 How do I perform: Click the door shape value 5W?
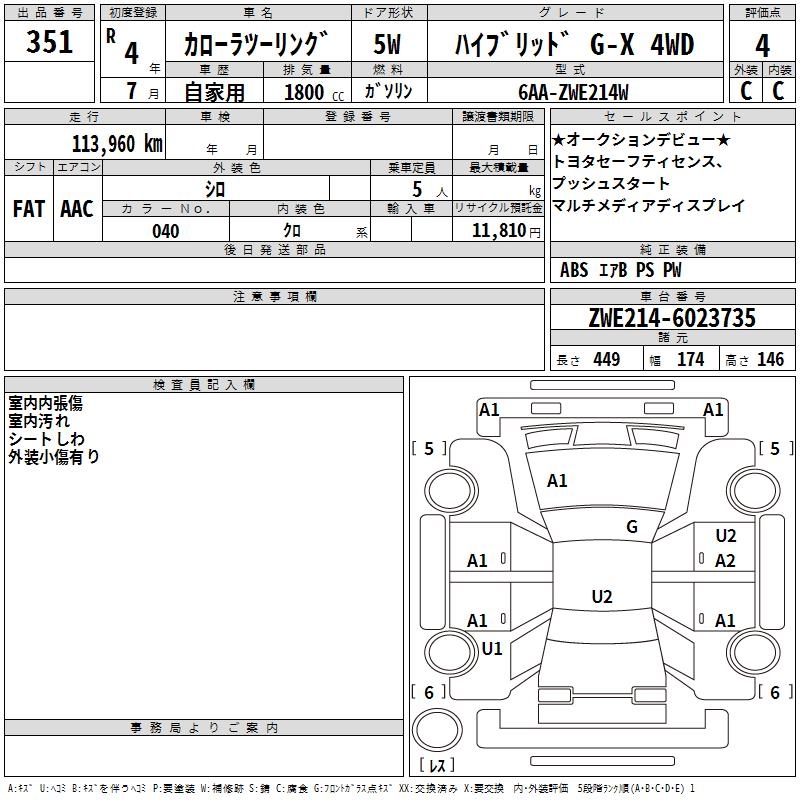click(387, 44)
